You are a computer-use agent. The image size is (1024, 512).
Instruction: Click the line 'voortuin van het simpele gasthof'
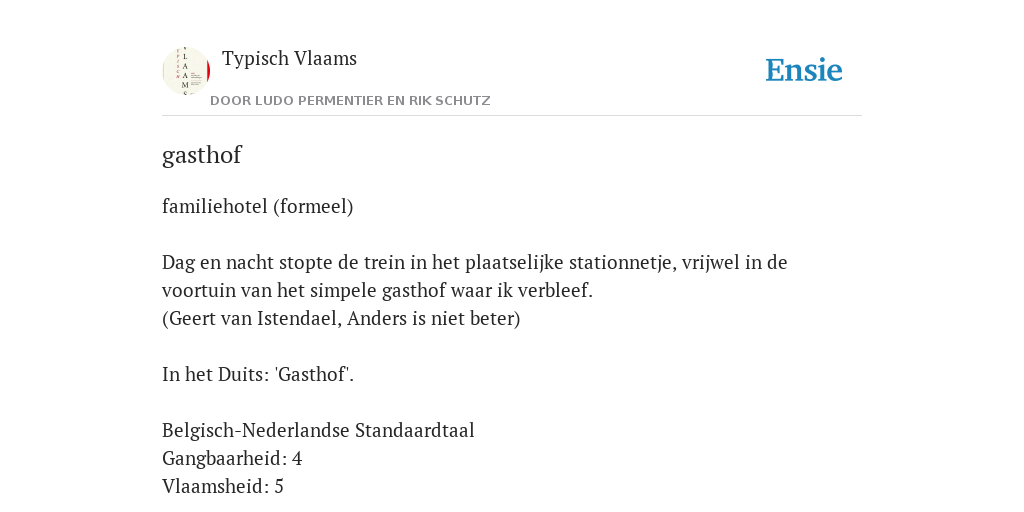pyautogui.click(x=377, y=291)
